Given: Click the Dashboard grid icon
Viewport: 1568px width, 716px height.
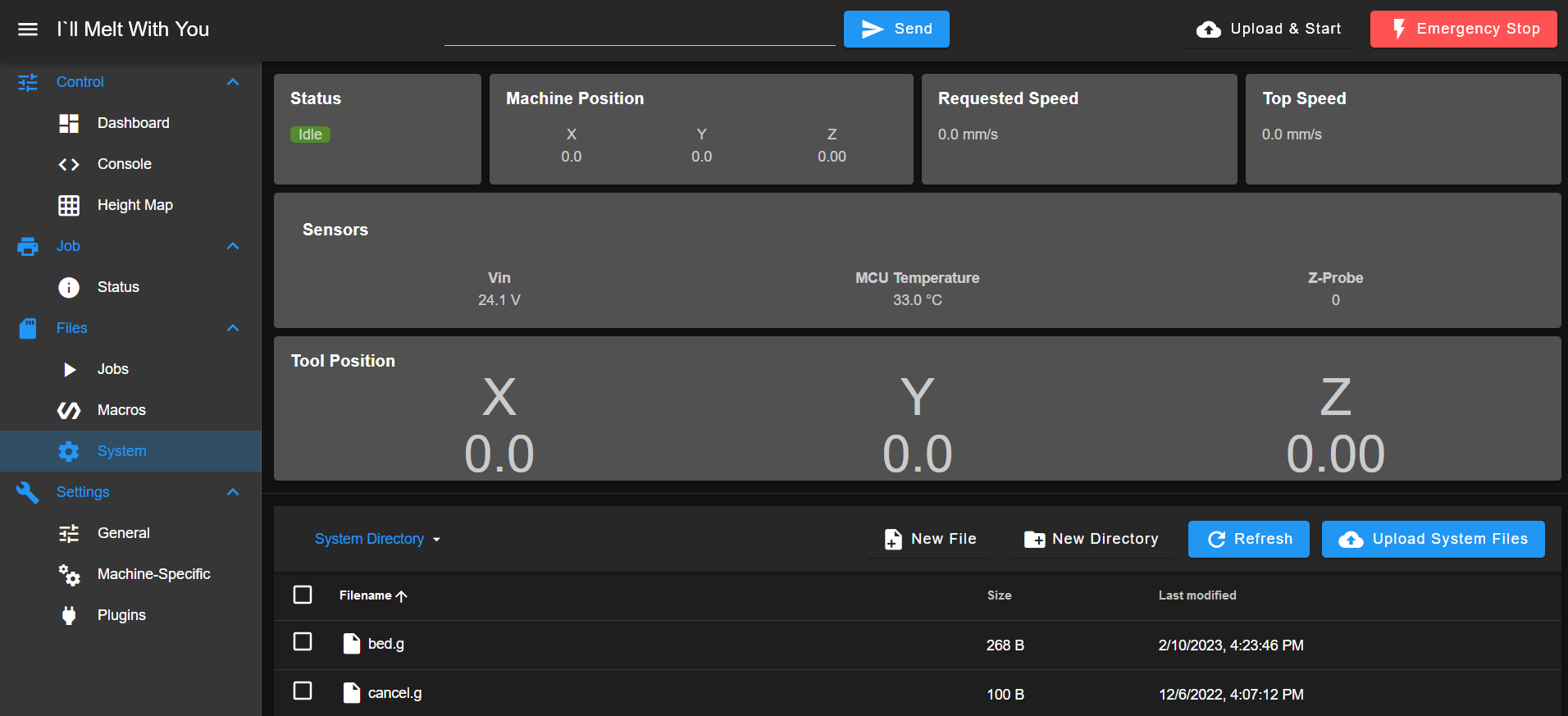Looking at the screenshot, I should (x=69, y=123).
